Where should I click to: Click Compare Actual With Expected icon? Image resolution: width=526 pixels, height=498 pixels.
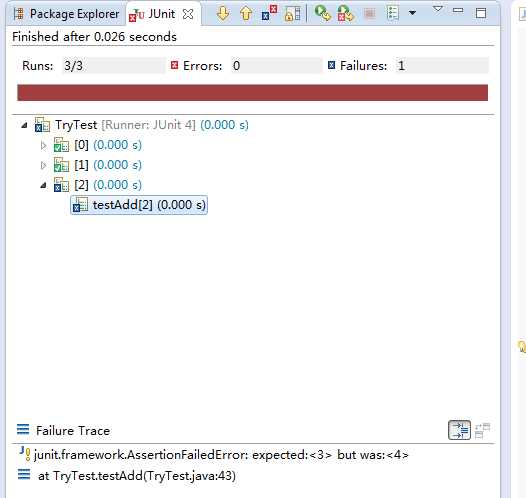483,430
